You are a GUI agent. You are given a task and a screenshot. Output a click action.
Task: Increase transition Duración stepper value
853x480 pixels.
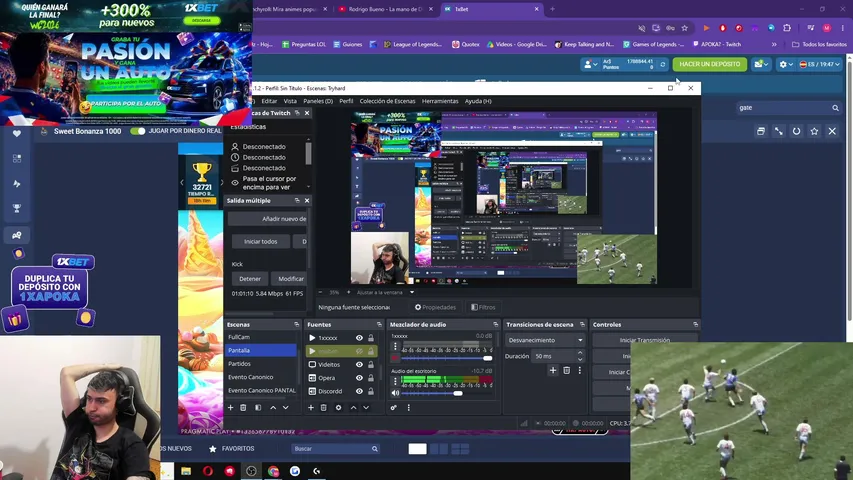point(580,353)
